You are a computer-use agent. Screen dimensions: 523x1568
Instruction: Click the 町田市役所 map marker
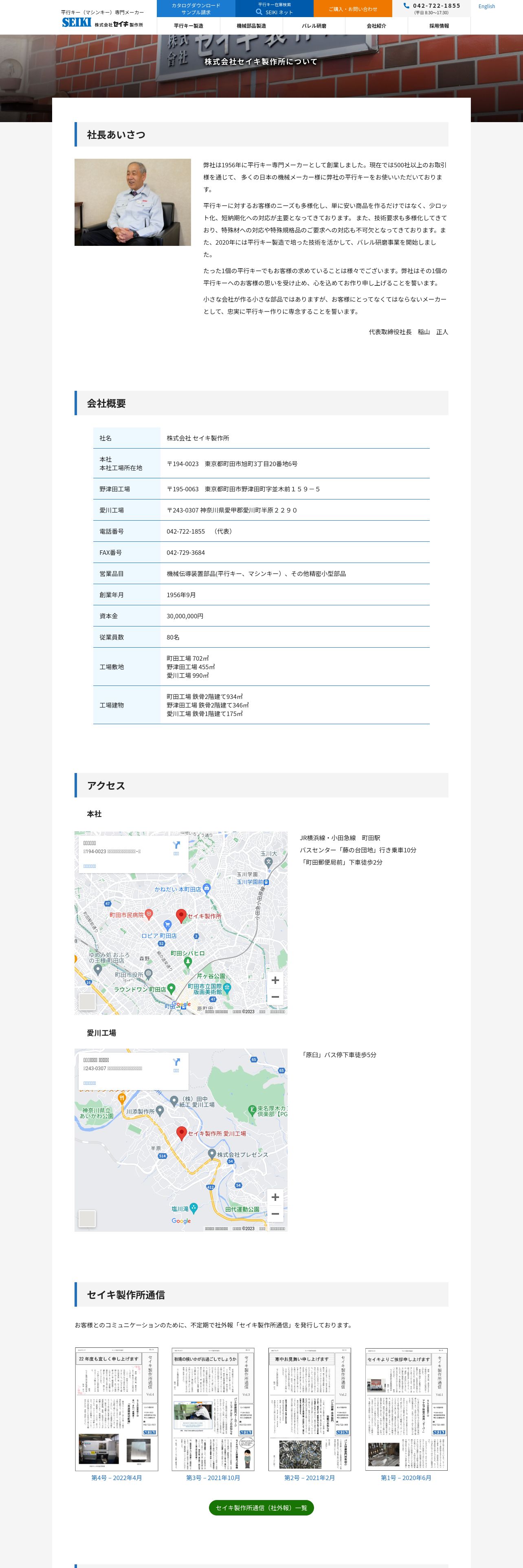pos(149,974)
